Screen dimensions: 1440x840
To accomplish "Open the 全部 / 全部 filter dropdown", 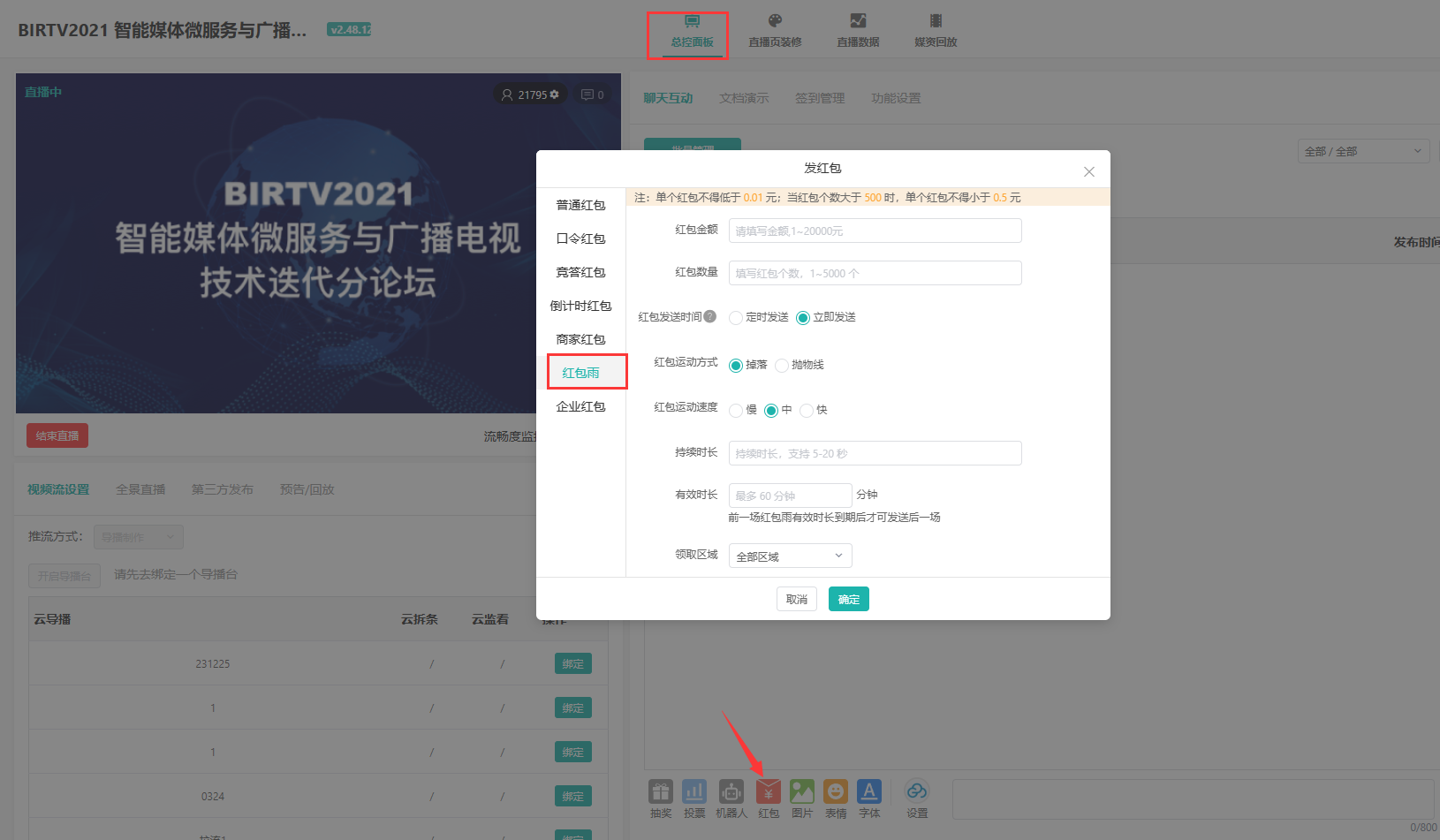I will click(1364, 151).
